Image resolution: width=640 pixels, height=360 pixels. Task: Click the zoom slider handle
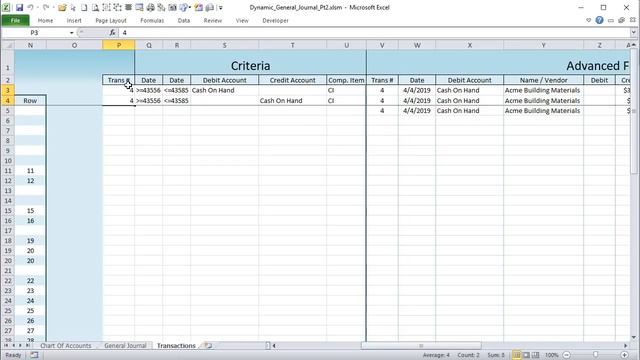pyautogui.click(x=596, y=355)
